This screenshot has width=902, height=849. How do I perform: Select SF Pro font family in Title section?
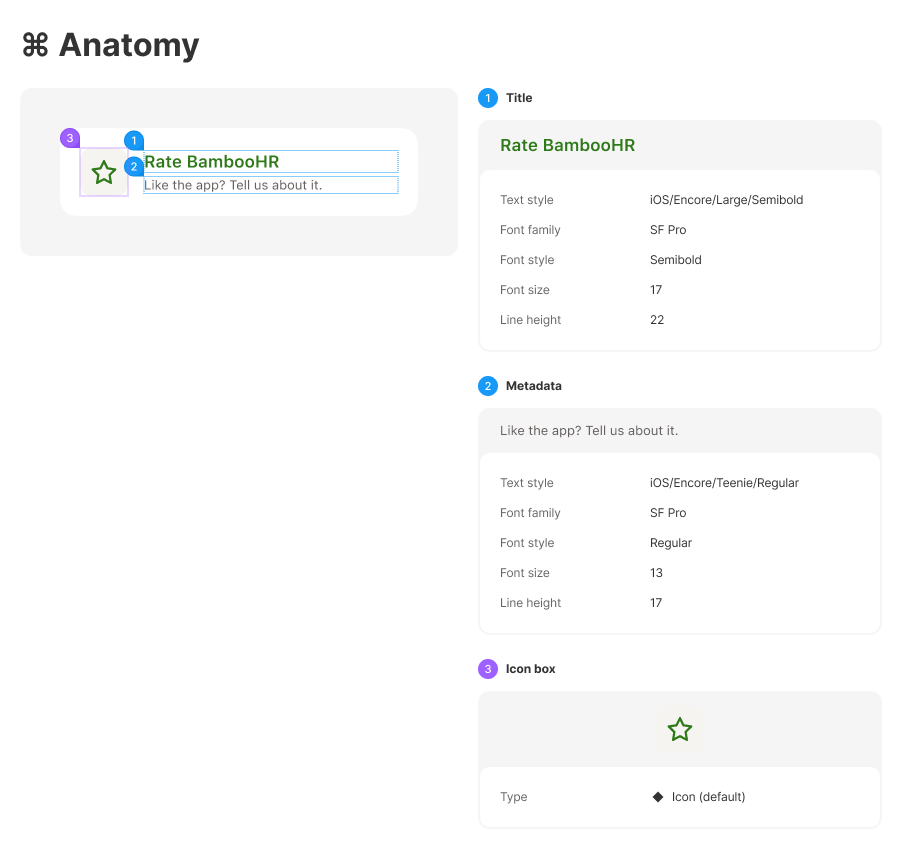[x=668, y=230]
